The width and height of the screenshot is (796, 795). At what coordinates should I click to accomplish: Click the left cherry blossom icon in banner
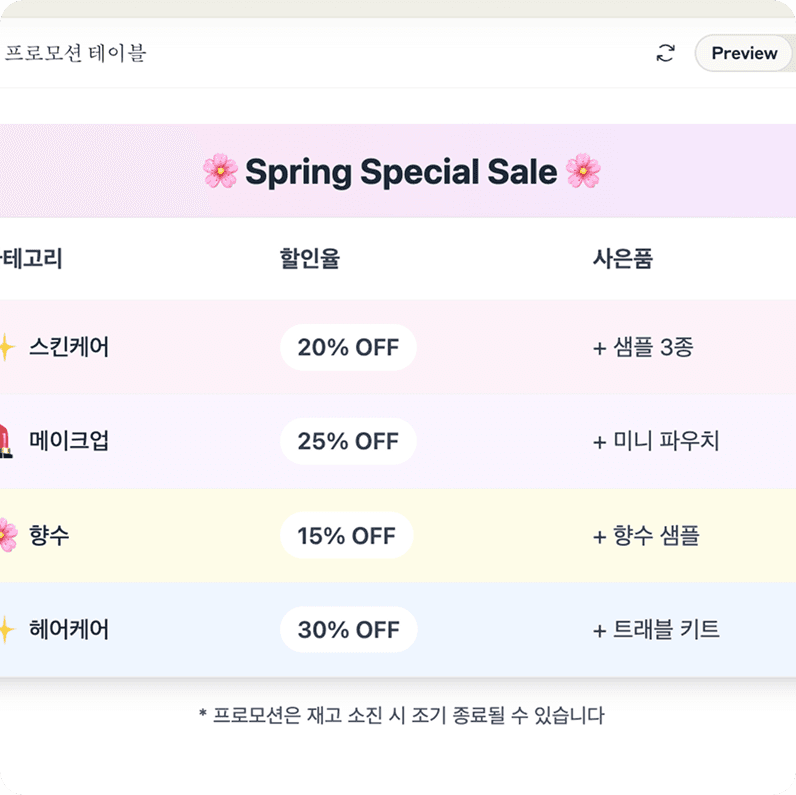pyautogui.click(x=220, y=172)
